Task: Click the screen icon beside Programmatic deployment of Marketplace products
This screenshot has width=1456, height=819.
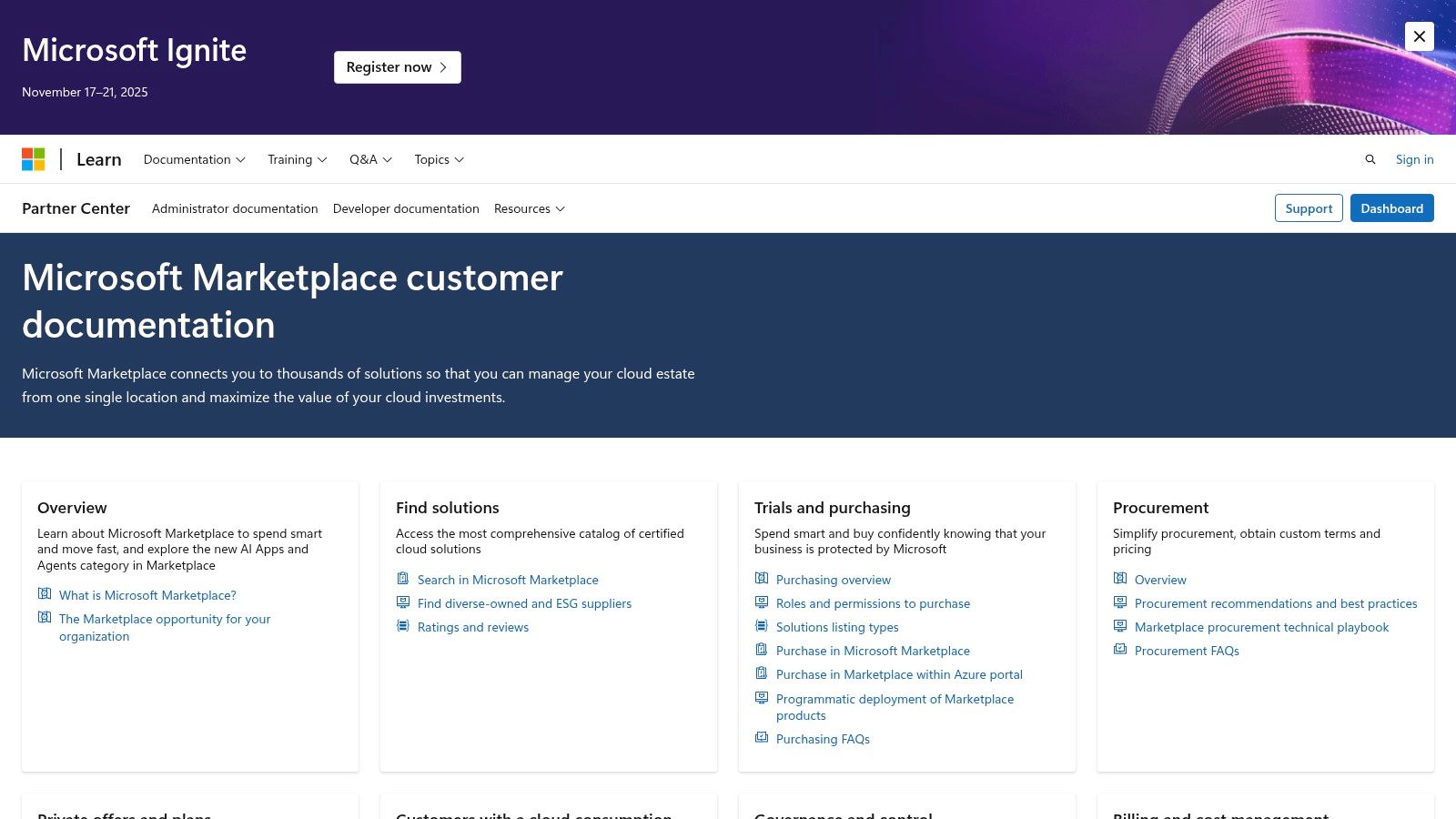Action: point(761,697)
